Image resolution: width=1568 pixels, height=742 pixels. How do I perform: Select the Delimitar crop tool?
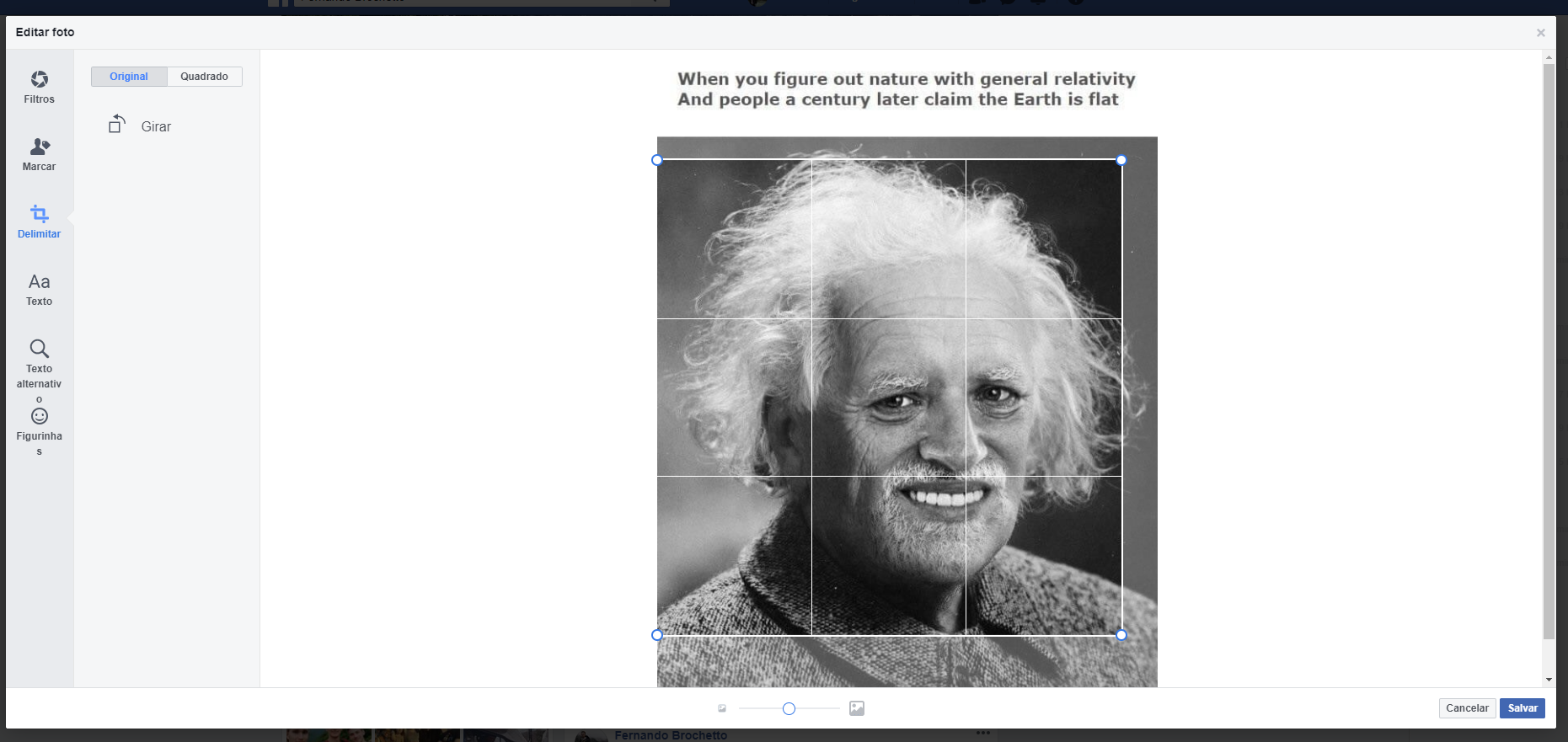(40, 214)
